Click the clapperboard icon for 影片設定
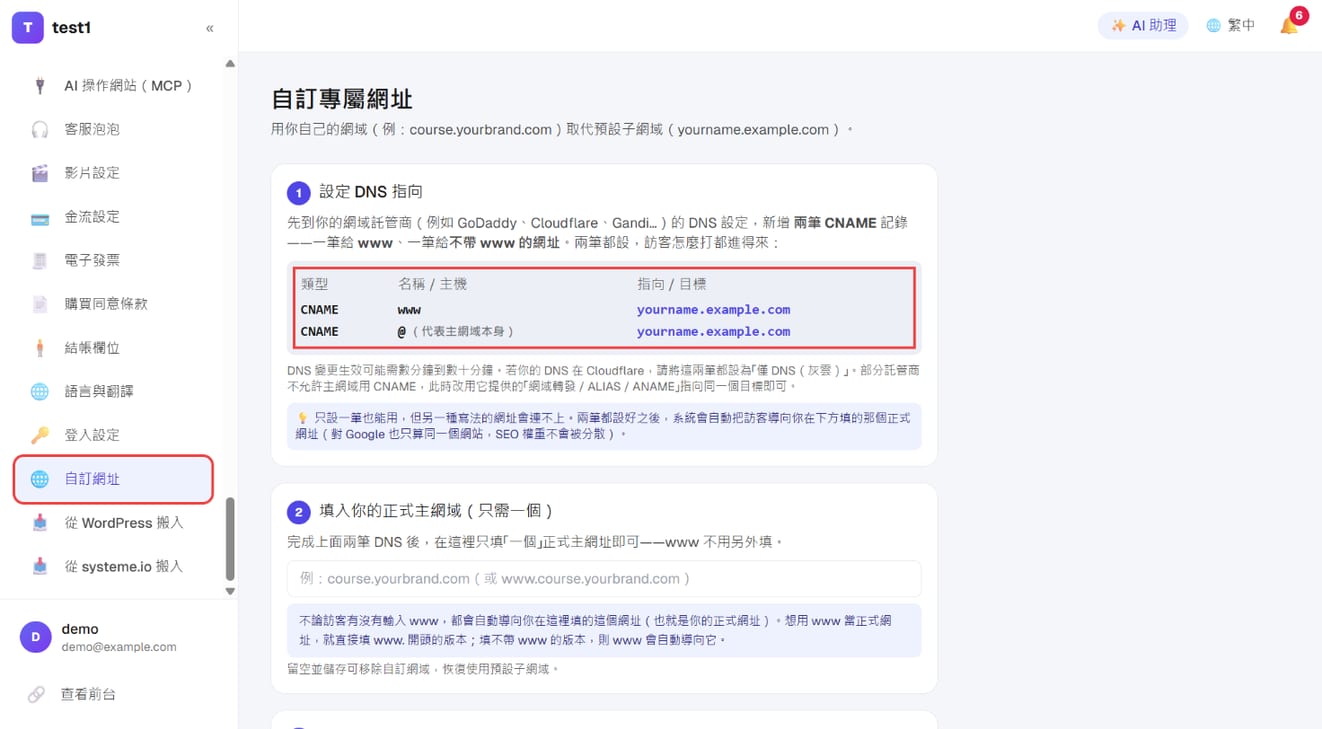This screenshot has height=729, width=1322. pos(40,173)
